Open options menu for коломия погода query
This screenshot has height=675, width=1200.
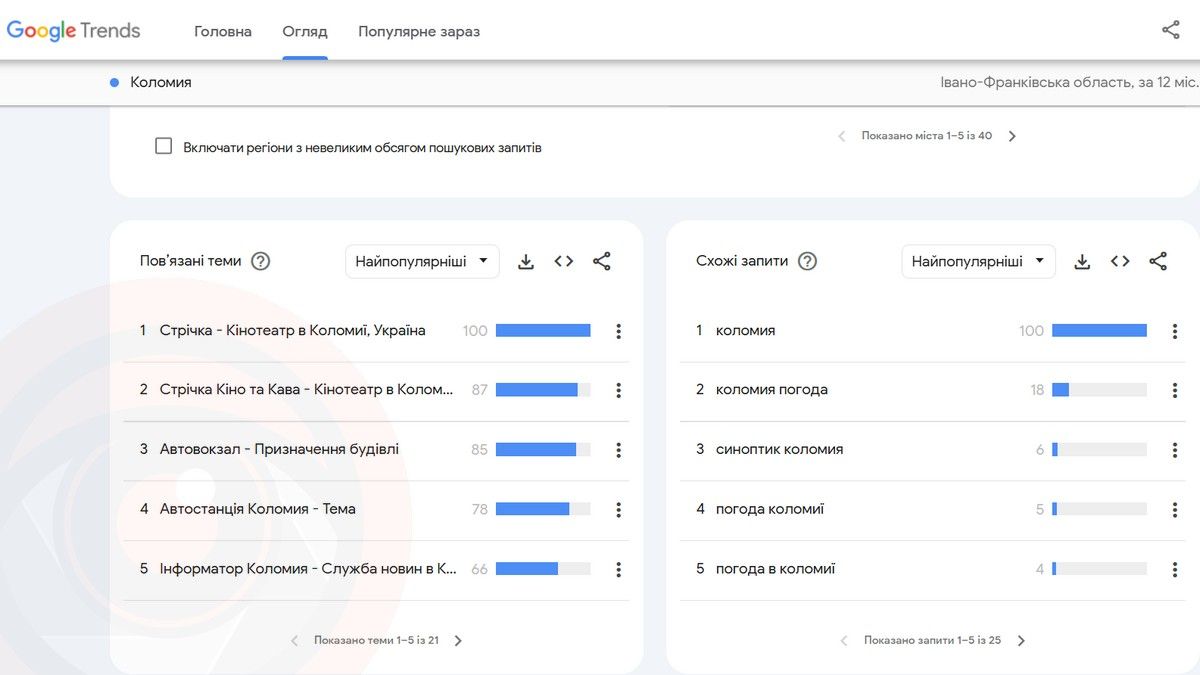(1174, 389)
